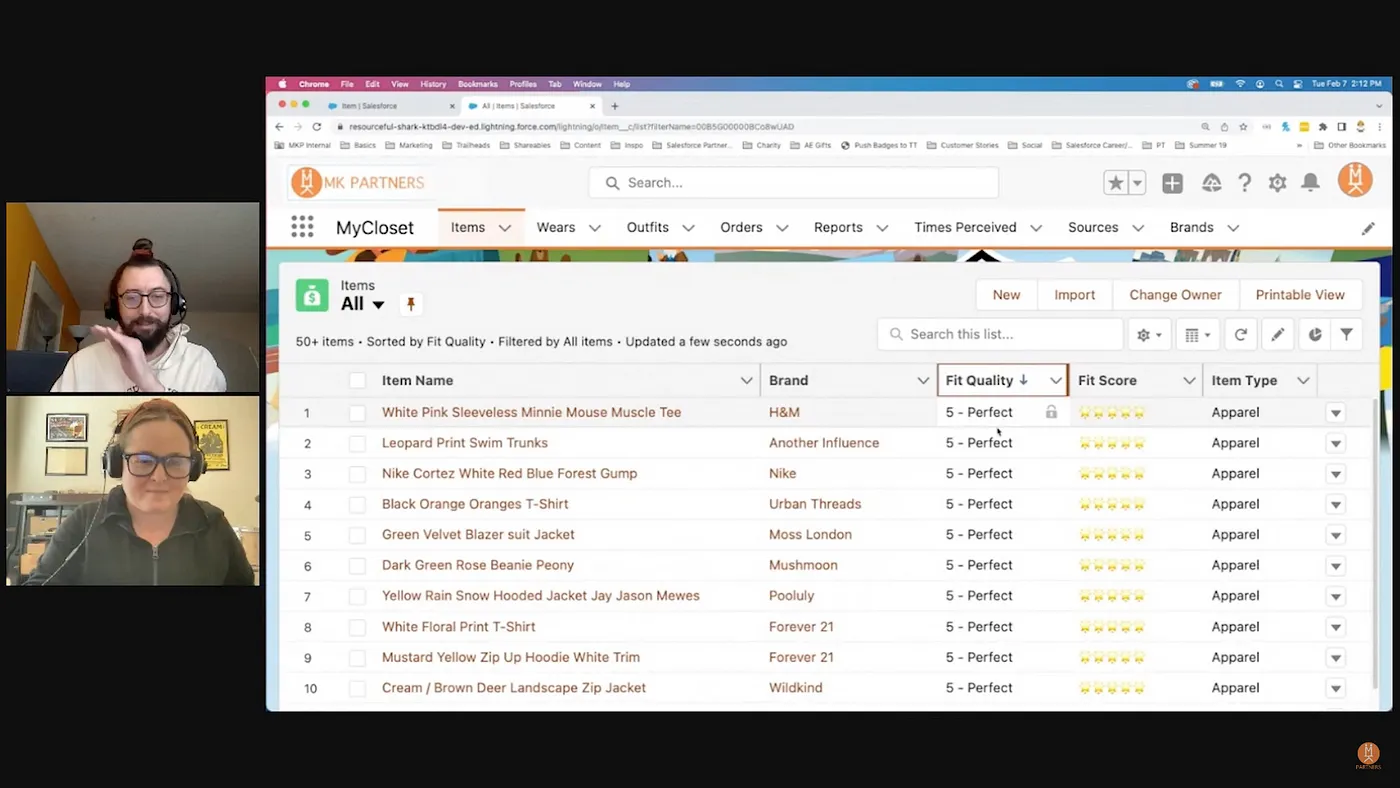Click the Favorites star icon

click(1115, 183)
